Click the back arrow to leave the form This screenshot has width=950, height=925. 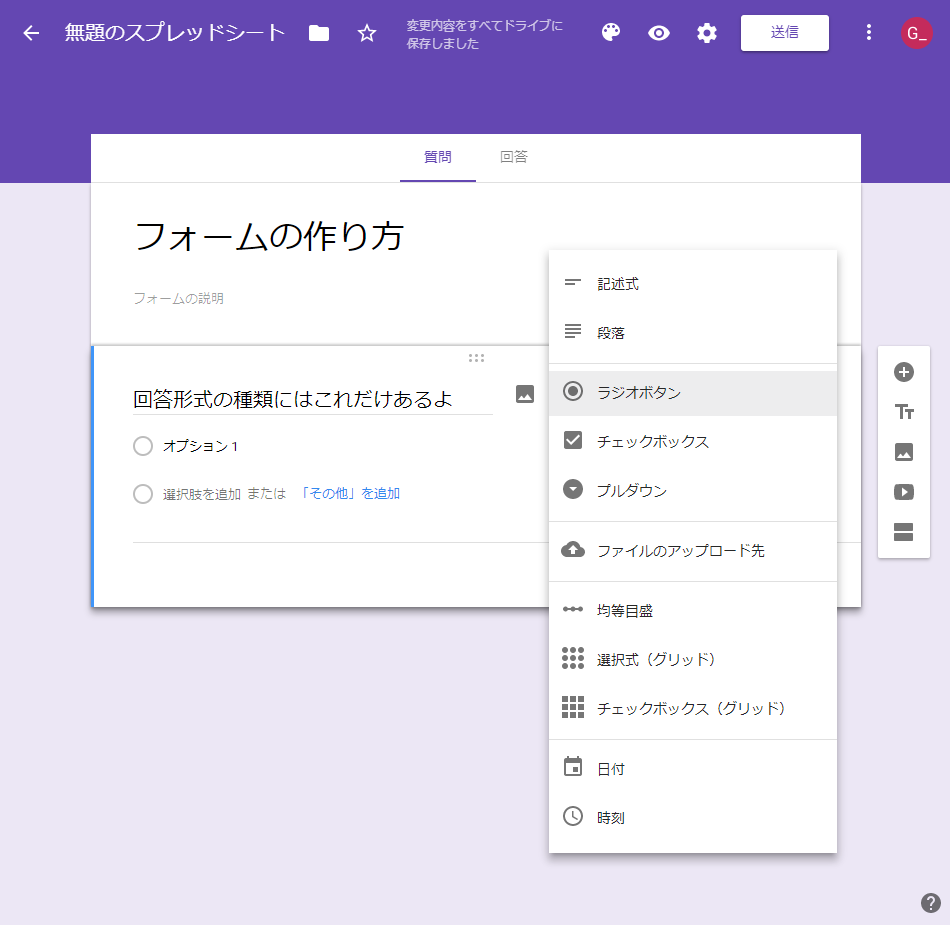tap(31, 33)
